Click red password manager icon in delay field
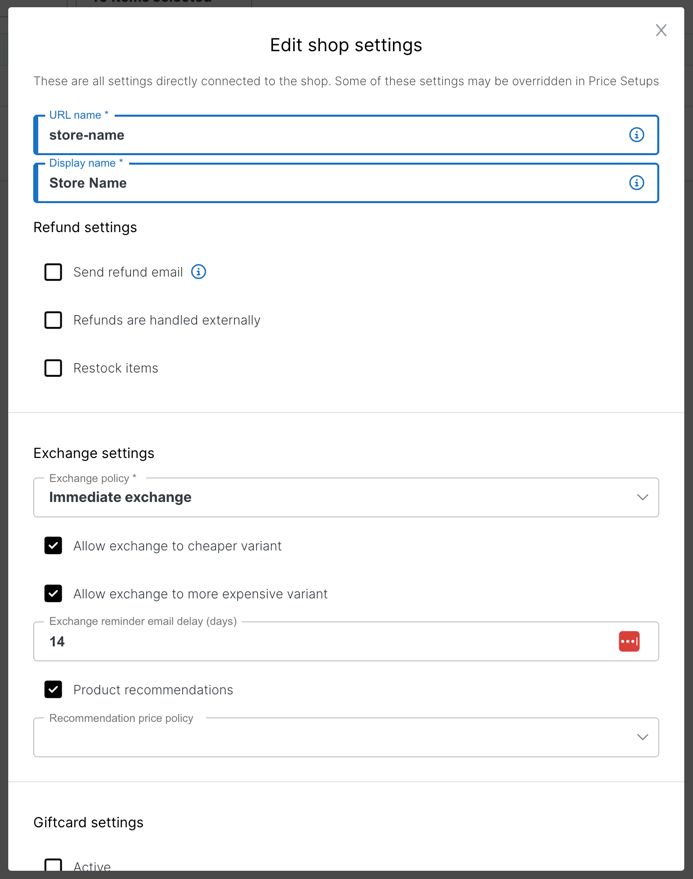 click(x=629, y=642)
